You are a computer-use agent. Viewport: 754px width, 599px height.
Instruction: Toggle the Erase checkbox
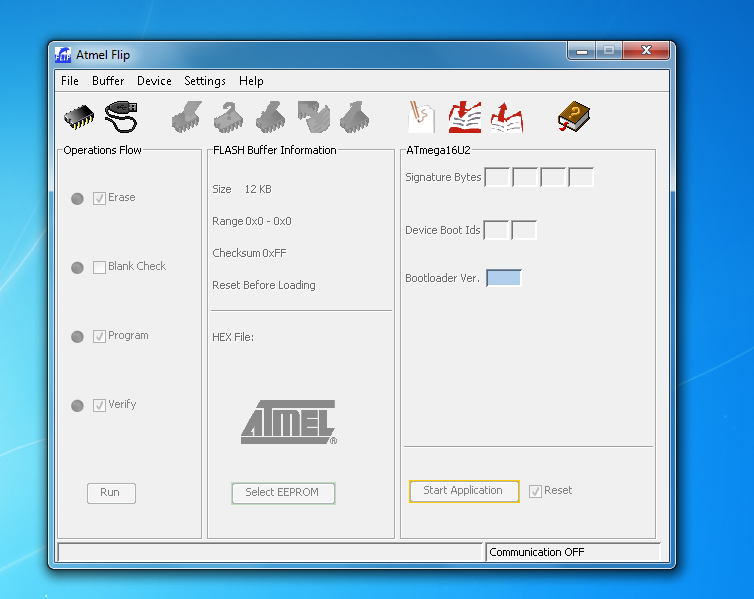point(99,198)
